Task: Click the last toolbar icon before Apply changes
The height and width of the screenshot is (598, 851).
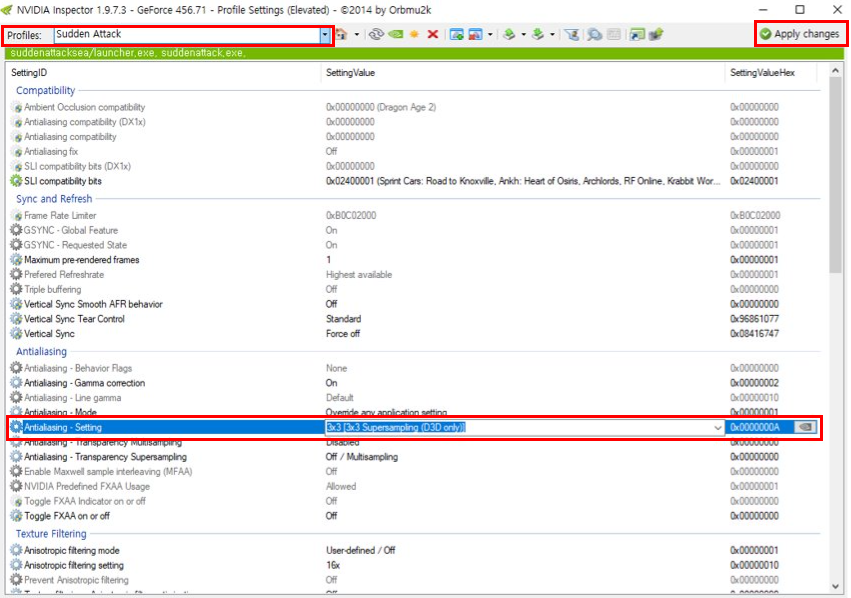Action: tap(656, 34)
